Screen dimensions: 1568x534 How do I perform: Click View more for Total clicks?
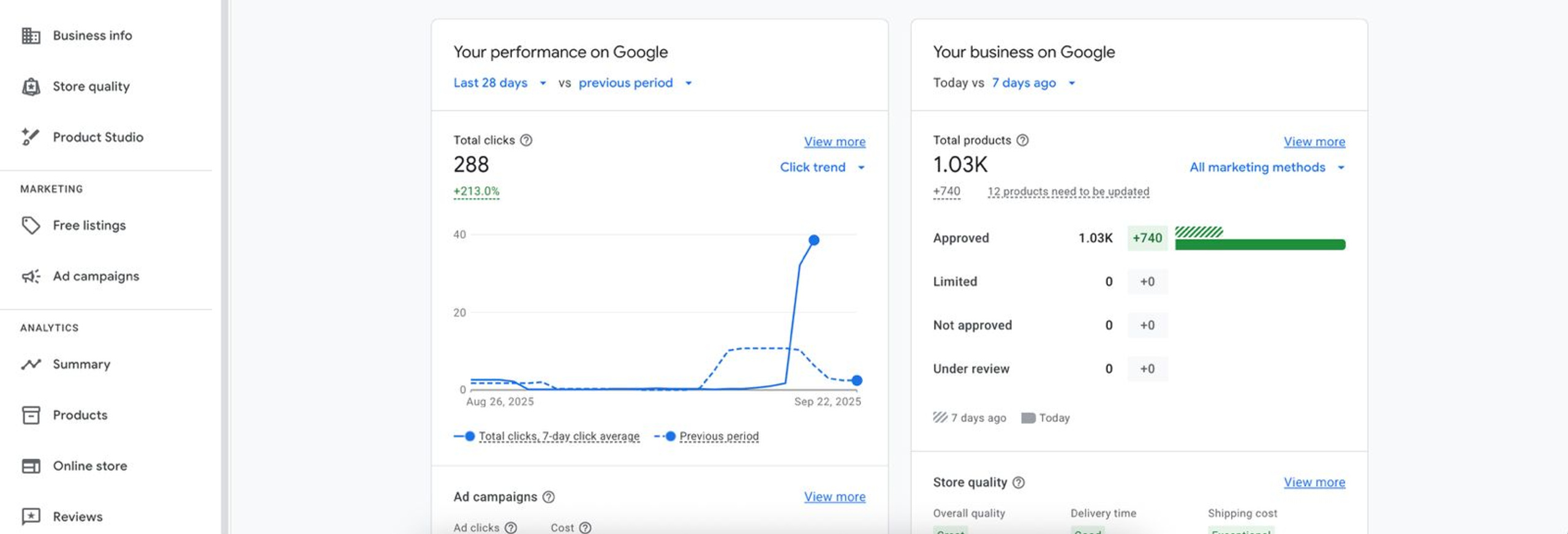click(834, 141)
